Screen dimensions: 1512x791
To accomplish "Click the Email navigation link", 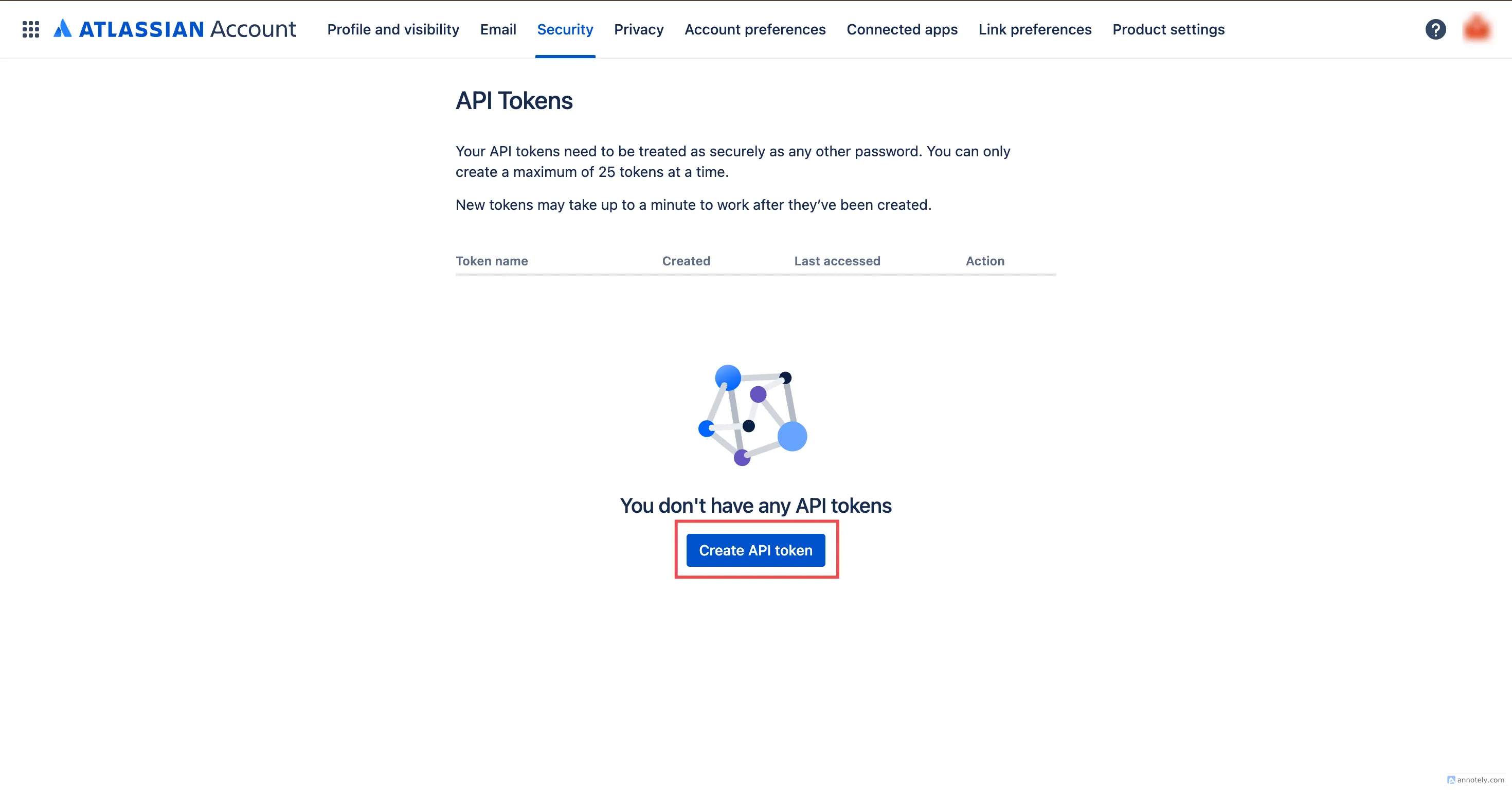I will [x=498, y=28].
